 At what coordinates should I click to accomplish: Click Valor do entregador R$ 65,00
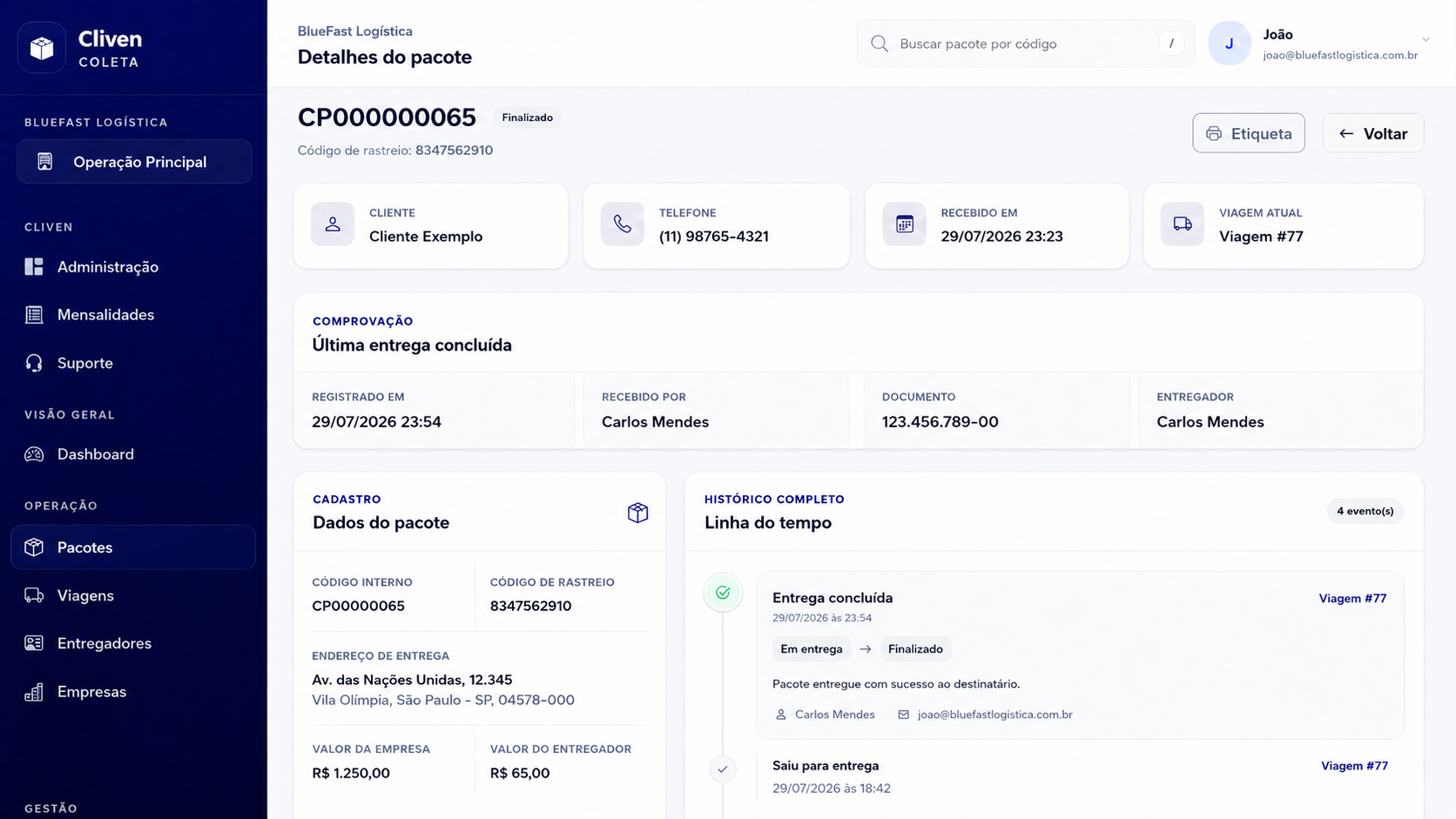(520, 773)
